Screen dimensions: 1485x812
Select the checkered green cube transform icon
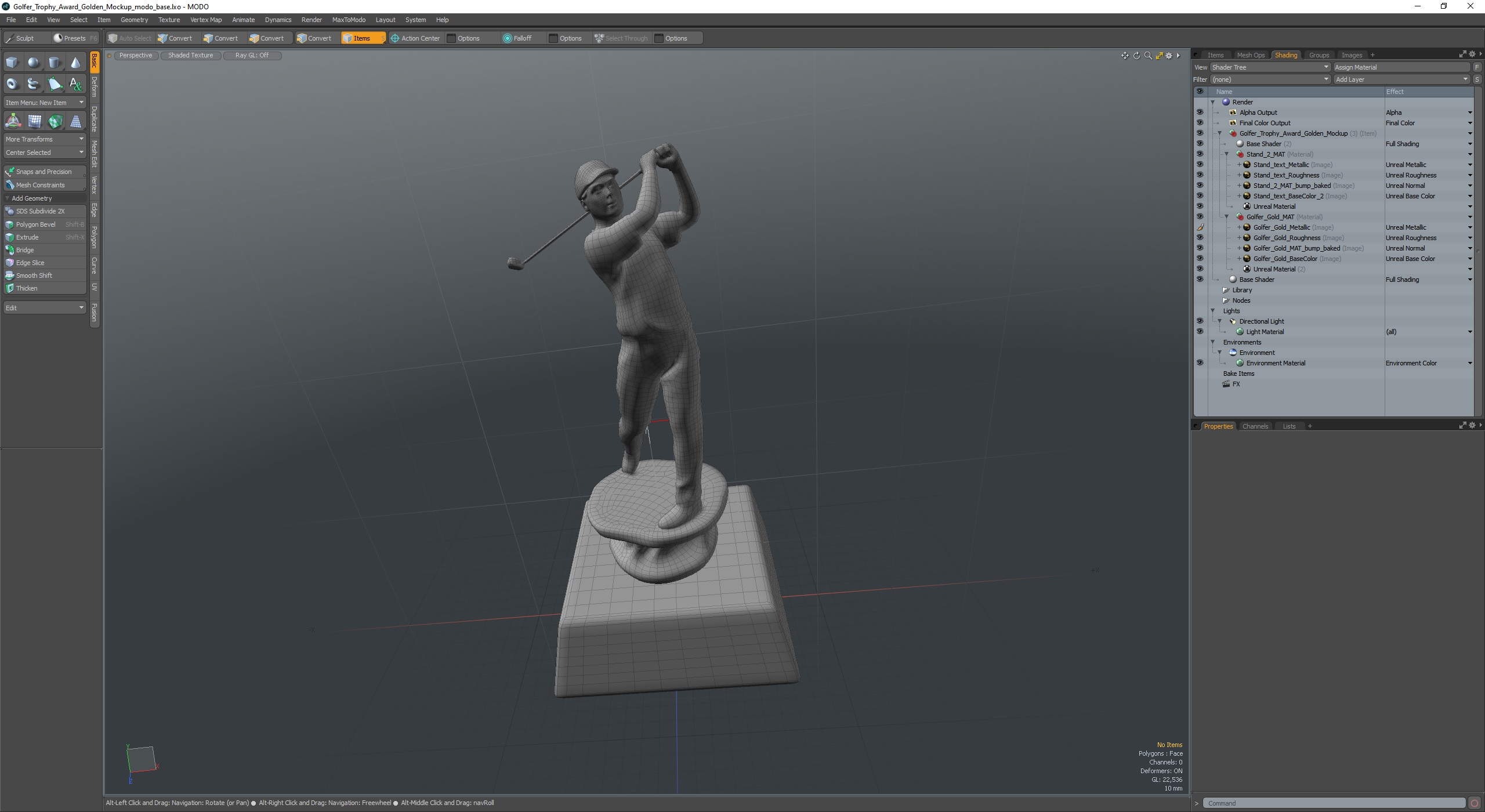[55, 121]
